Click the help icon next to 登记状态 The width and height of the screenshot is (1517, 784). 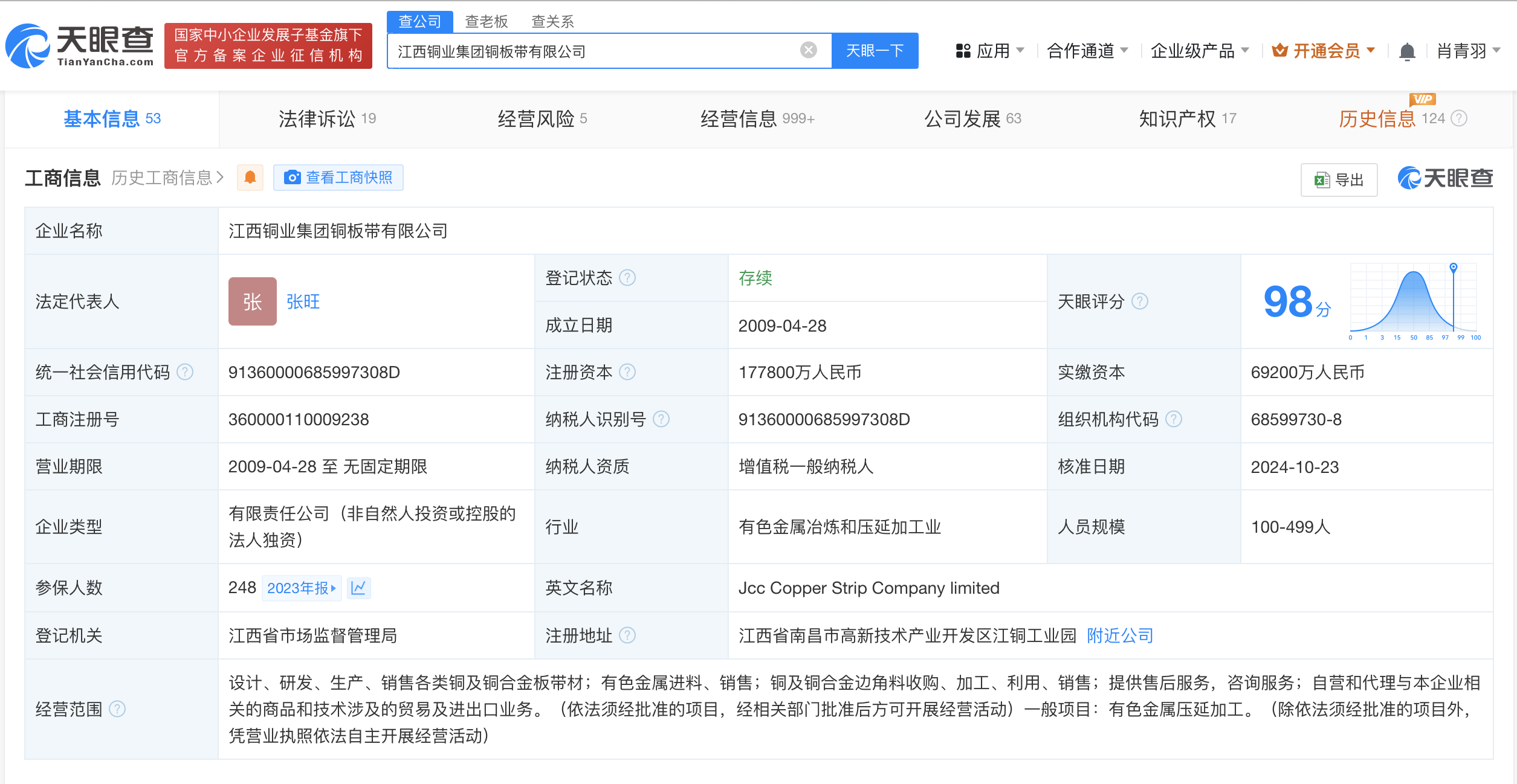coord(628,278)
